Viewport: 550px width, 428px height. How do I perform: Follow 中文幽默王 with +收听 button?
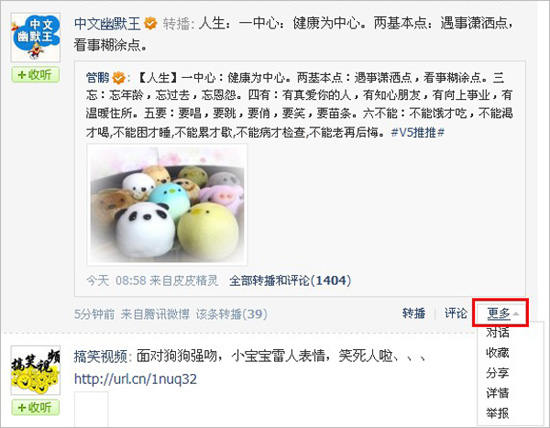coord(35,75)
